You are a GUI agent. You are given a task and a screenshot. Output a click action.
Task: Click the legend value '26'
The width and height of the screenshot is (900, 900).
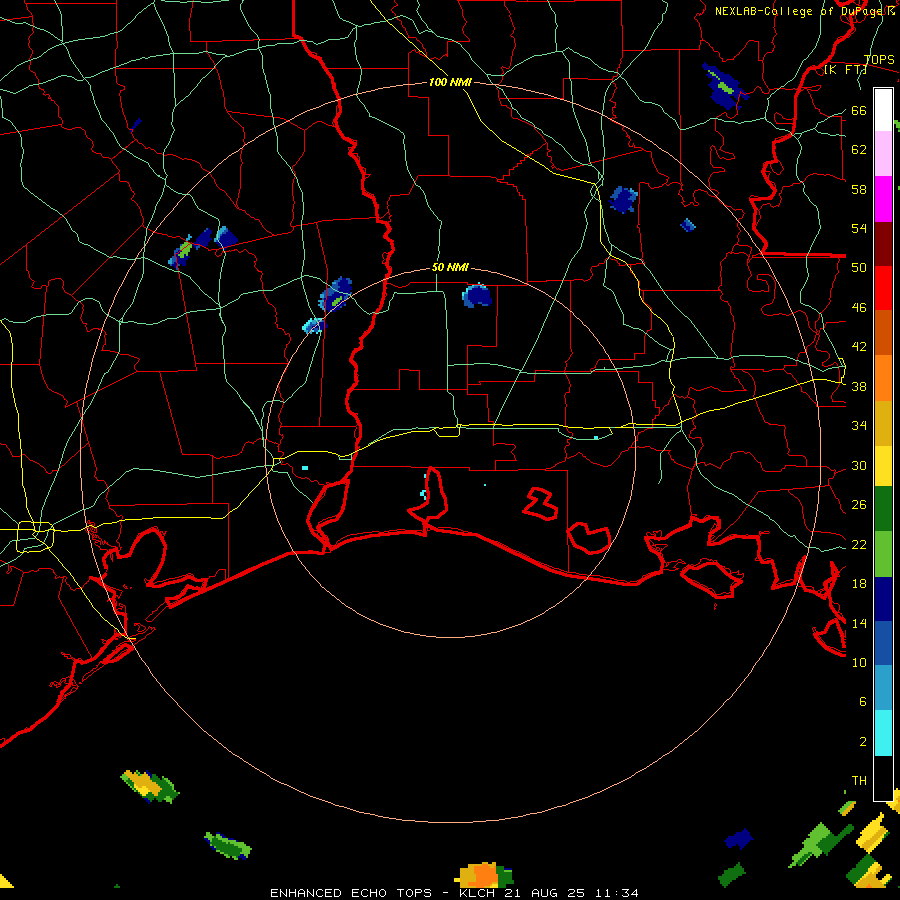(859, 505)
